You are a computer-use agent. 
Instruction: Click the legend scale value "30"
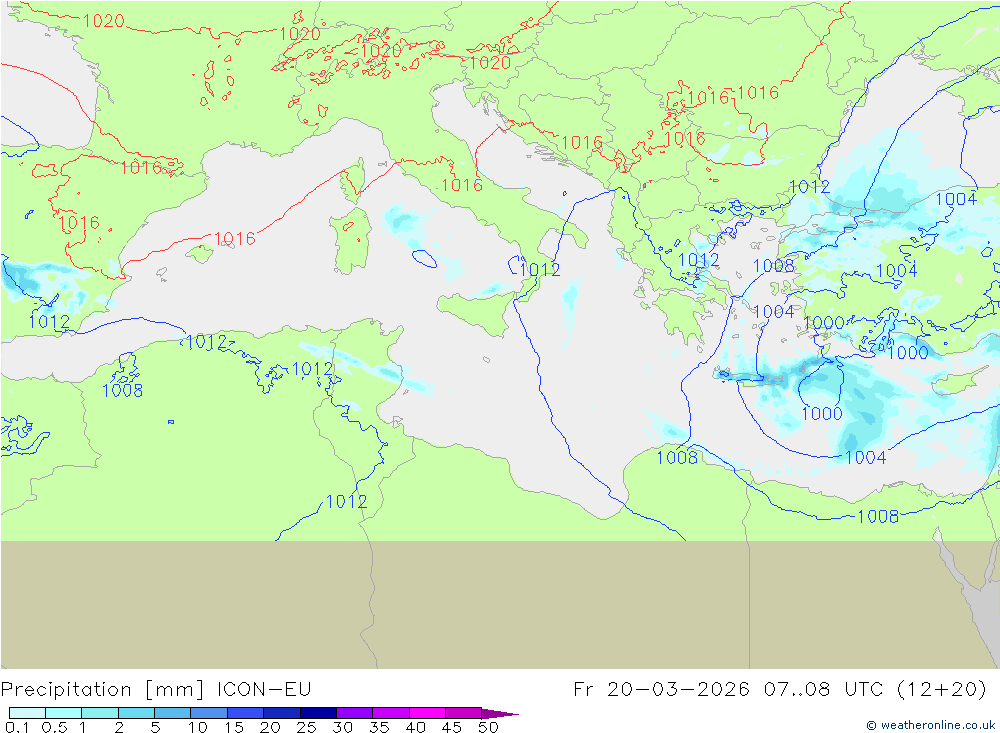(343, 727)
